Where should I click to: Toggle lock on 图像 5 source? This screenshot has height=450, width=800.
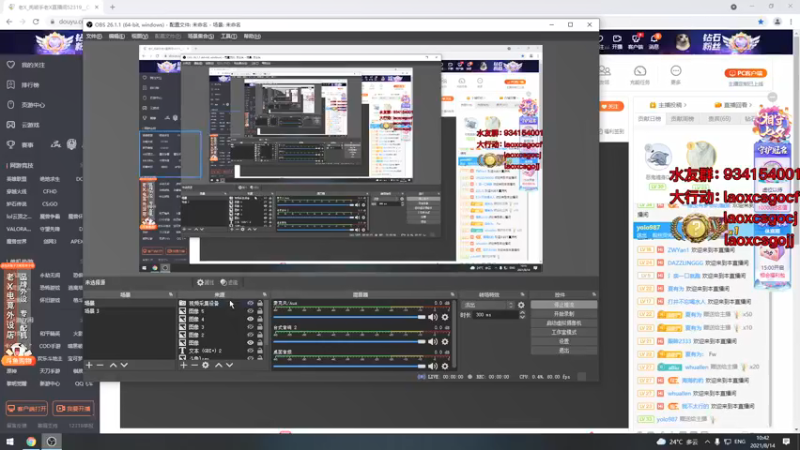260,311
